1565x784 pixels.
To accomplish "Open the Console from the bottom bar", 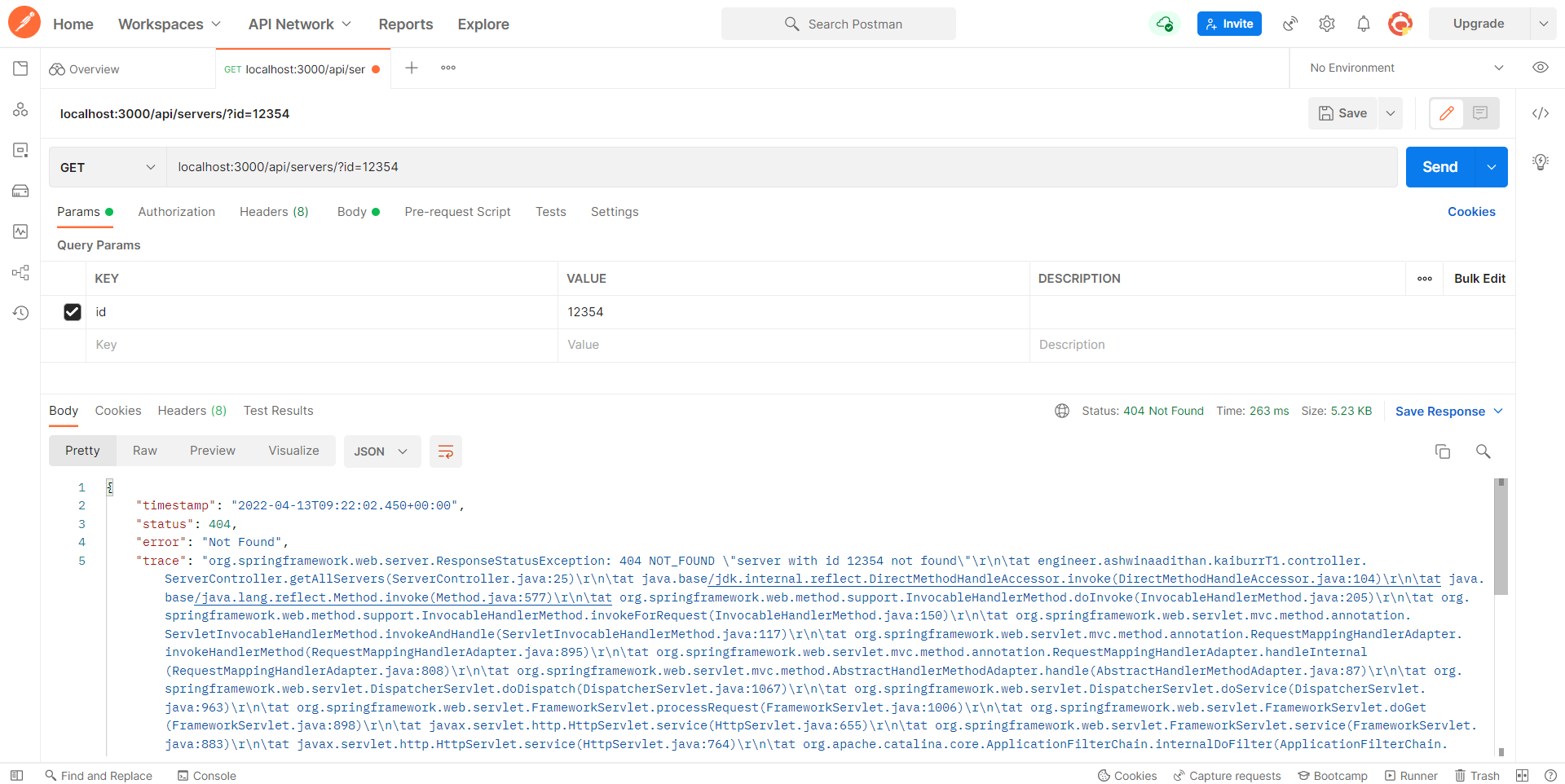I will pos(206,775).
